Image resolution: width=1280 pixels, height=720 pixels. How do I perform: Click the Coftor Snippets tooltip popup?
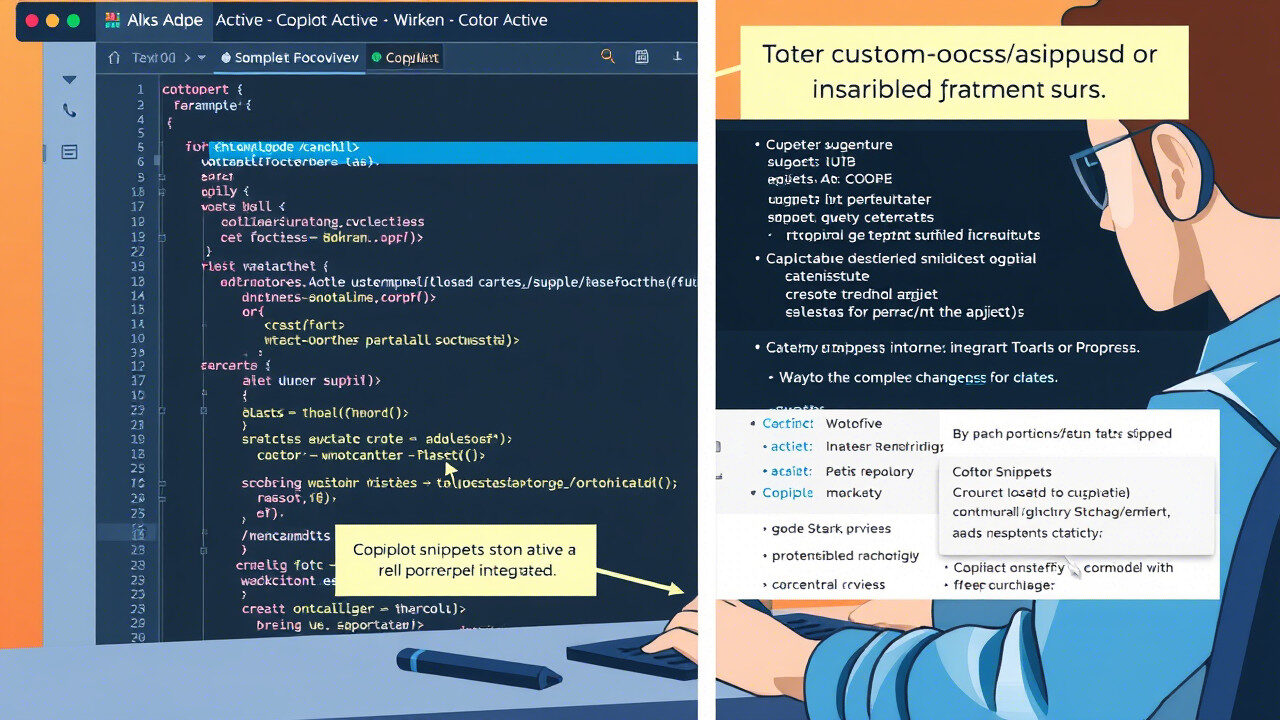(1075, 505)
